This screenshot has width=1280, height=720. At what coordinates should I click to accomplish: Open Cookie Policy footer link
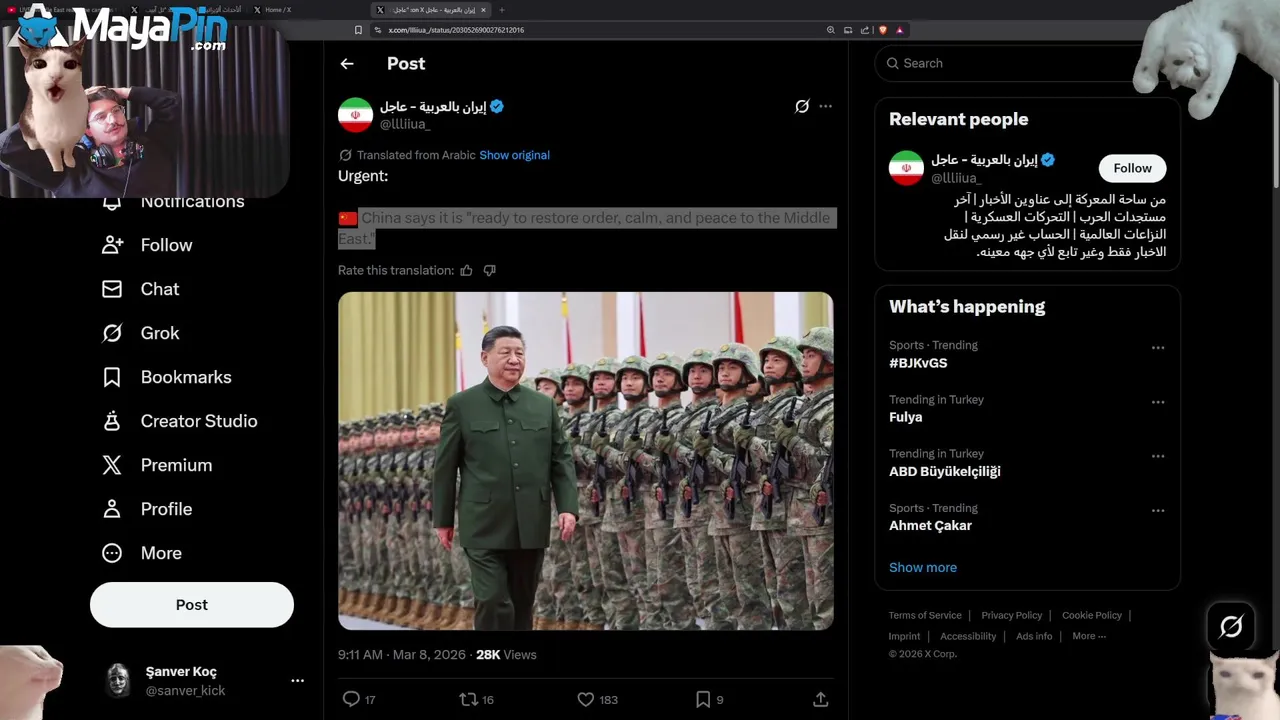tap(1092, 615)
